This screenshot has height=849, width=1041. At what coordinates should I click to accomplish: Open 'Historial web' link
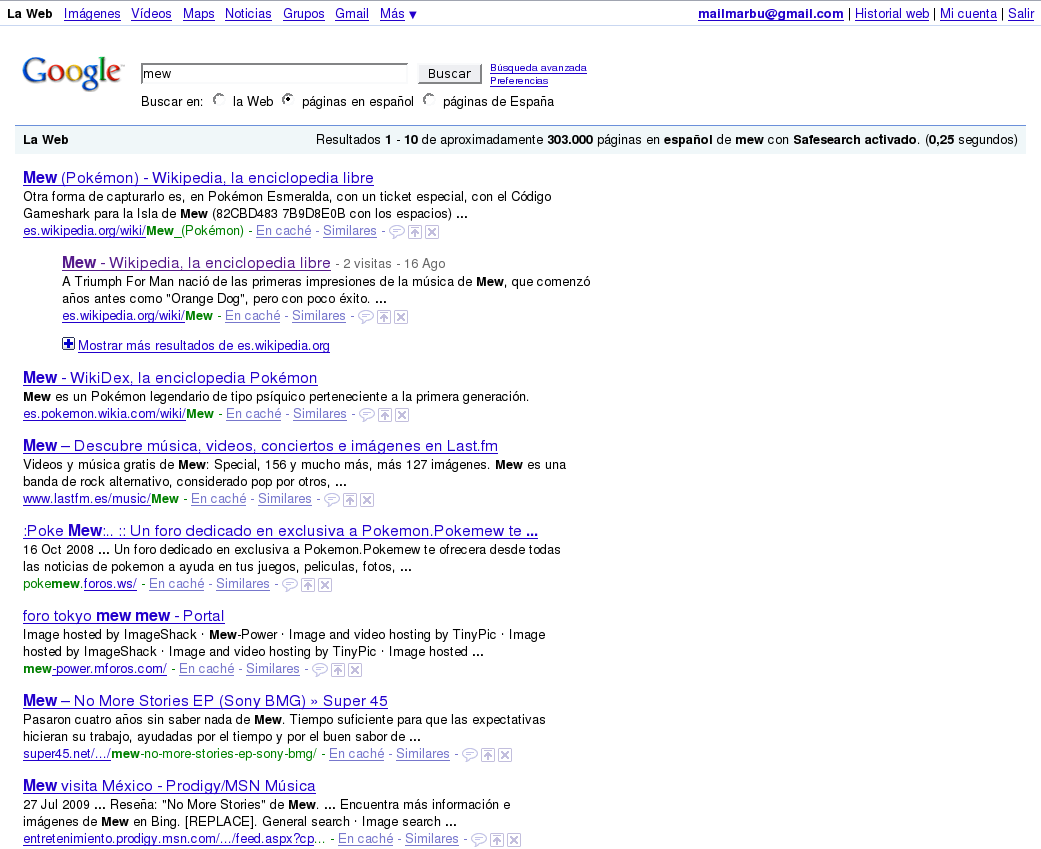pos(892,14)
